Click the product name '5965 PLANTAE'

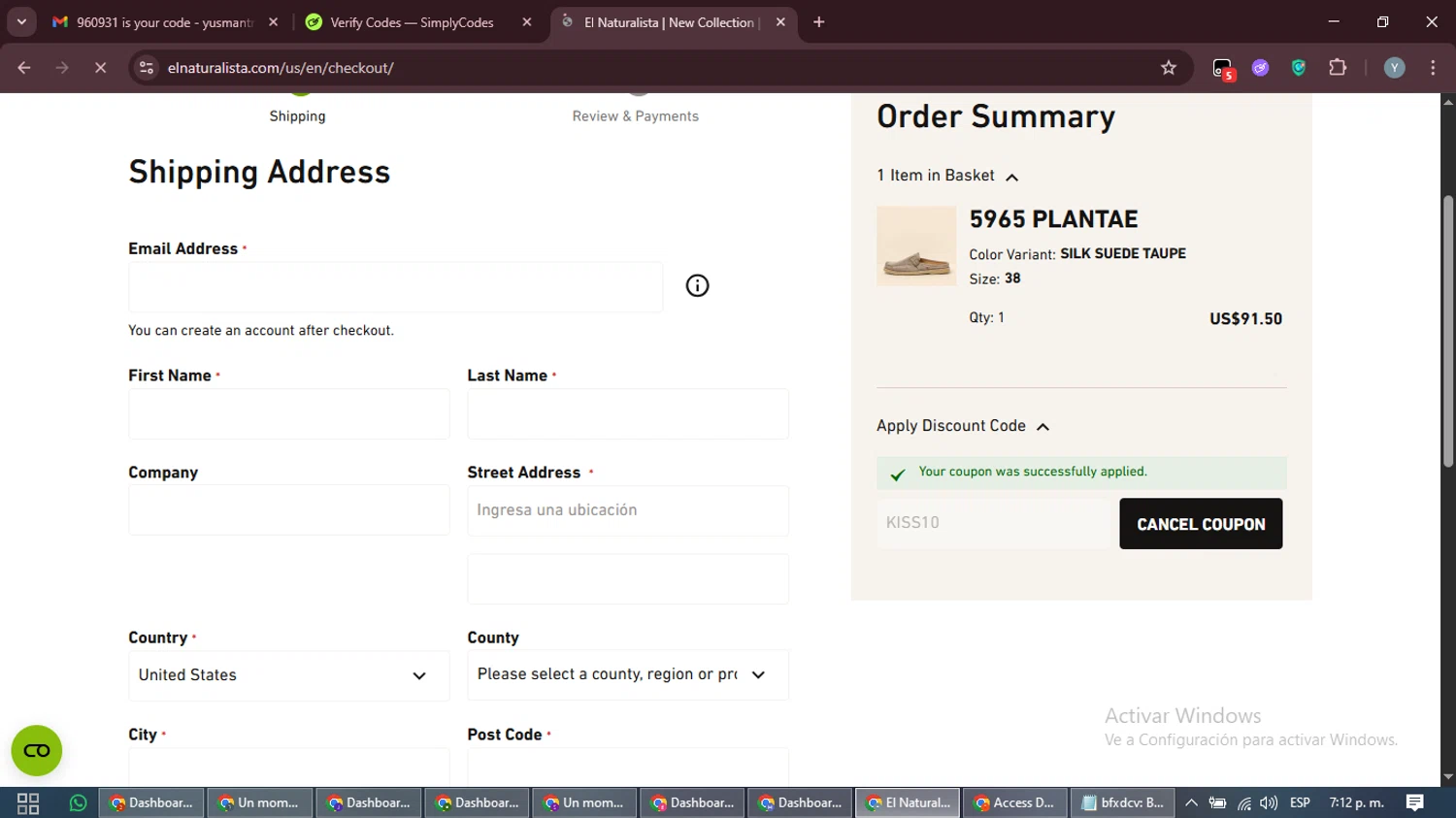(x=1053, y=219)
